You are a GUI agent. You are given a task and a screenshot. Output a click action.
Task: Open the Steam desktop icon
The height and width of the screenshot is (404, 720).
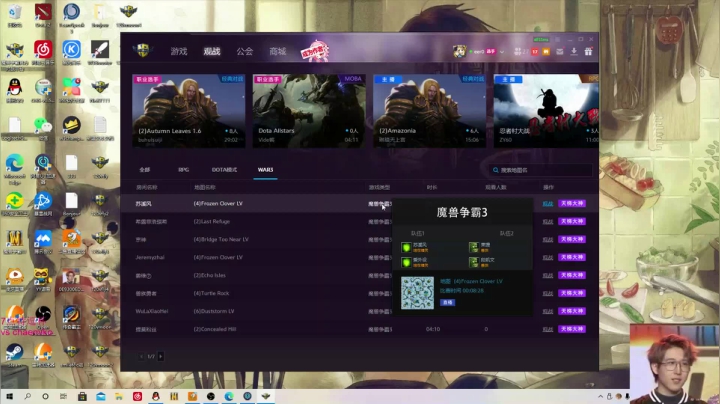coord(15,355)
